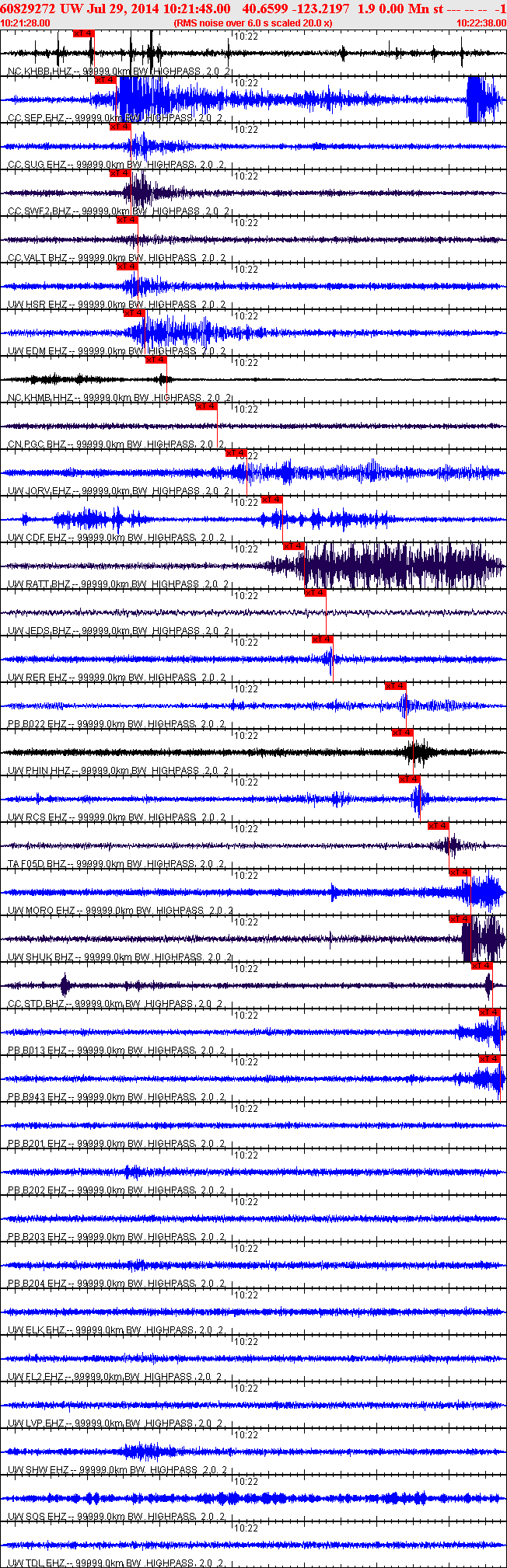Click the red pick marker on UW.HSR trace
This screenshot has height=1568, width=507.
(x=128, y=267)
